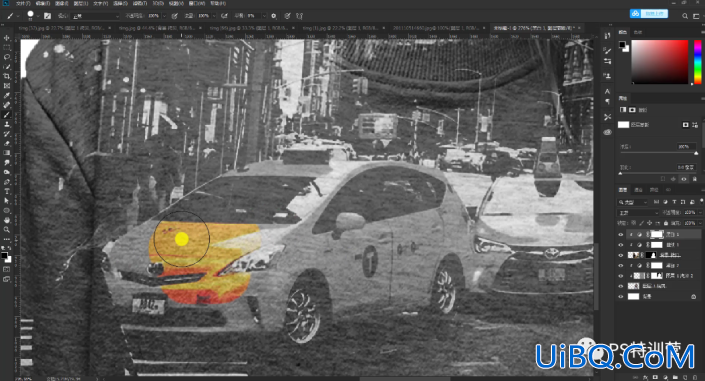Select the Clone Stamp tool

click(x=7, y=124)
